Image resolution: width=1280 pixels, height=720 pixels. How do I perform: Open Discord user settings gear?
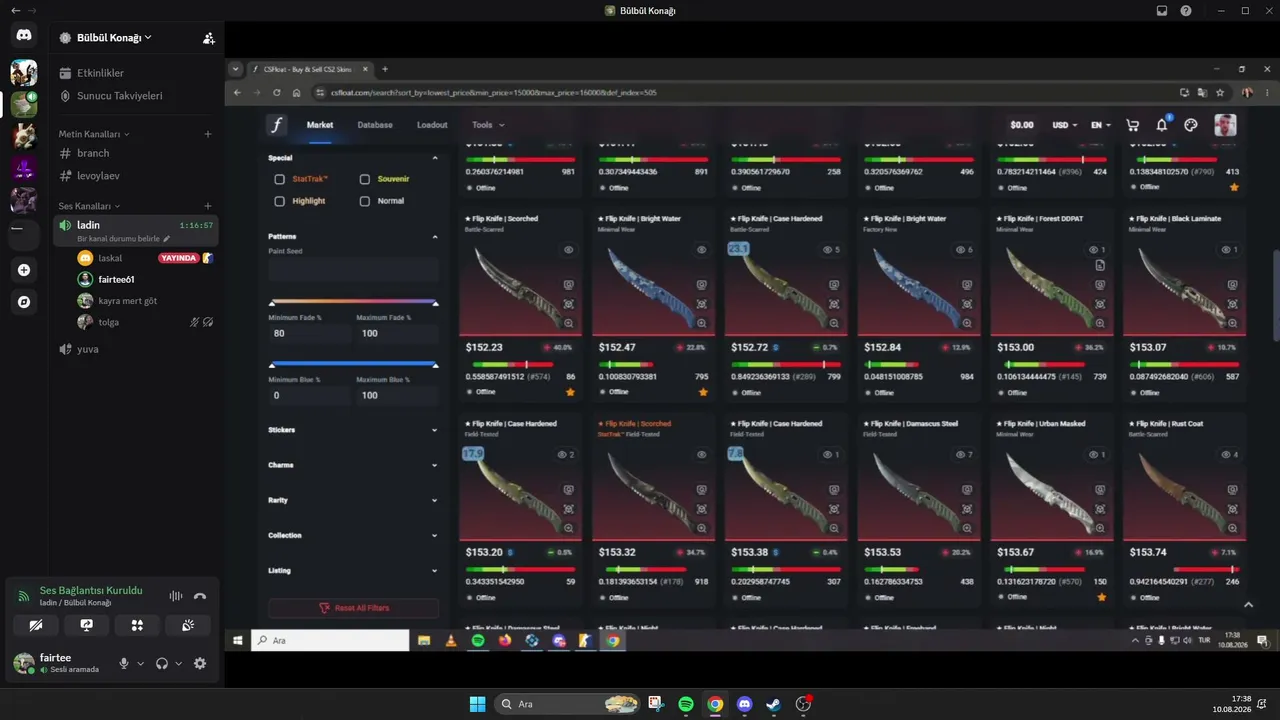pos(200,663)
